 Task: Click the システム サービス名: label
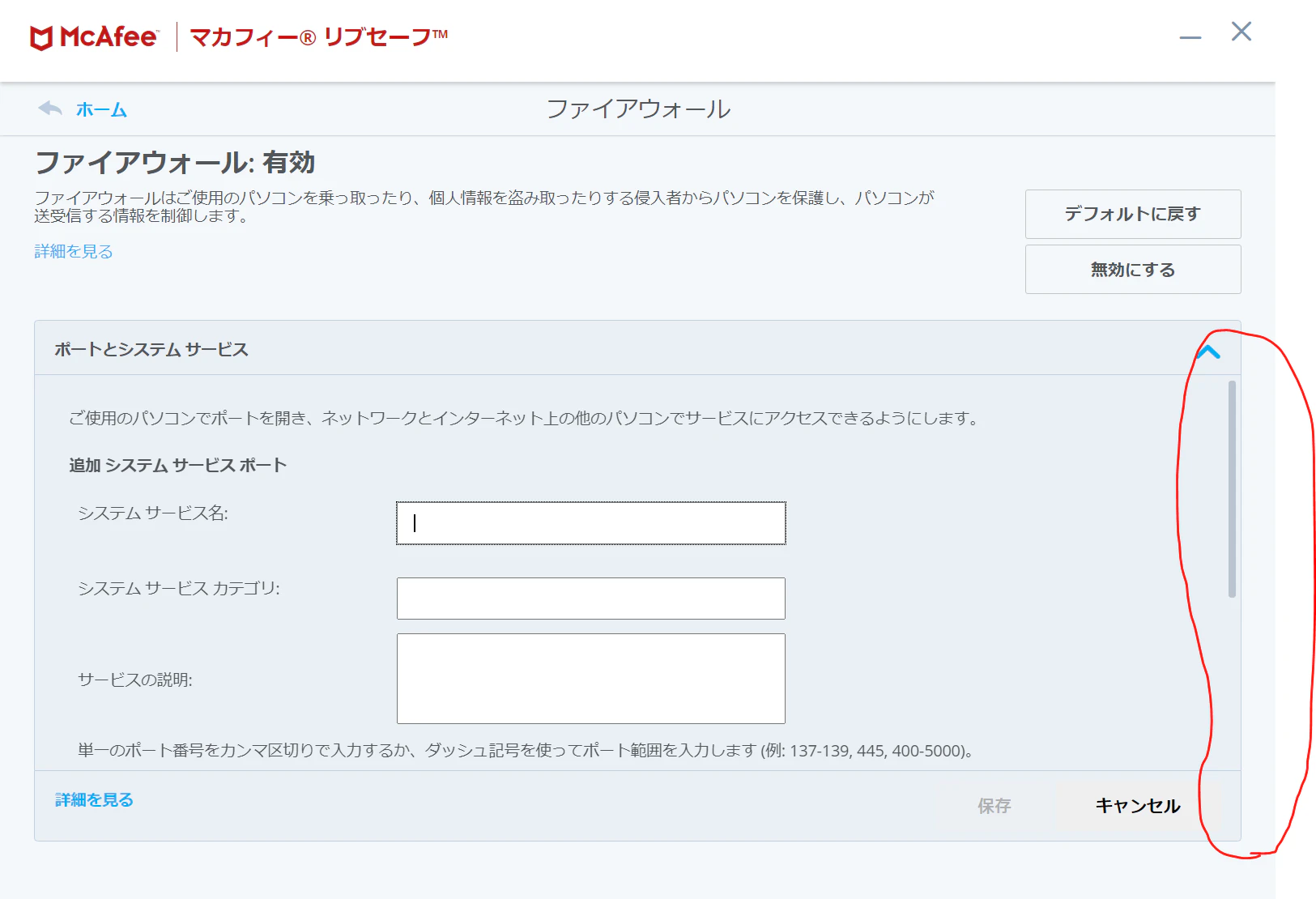coord(153,513)
